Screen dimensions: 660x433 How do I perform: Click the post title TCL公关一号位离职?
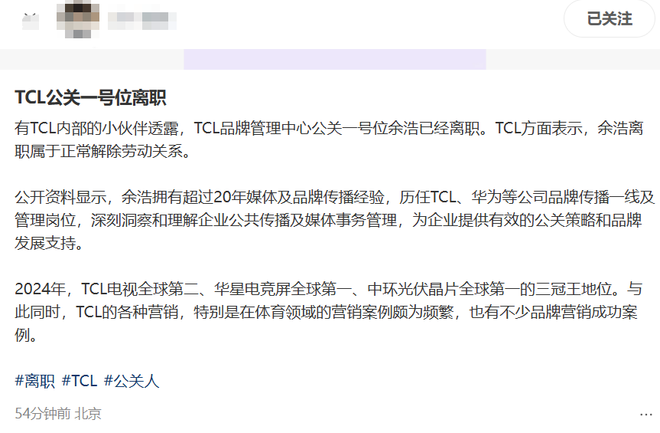coord(90,98)
